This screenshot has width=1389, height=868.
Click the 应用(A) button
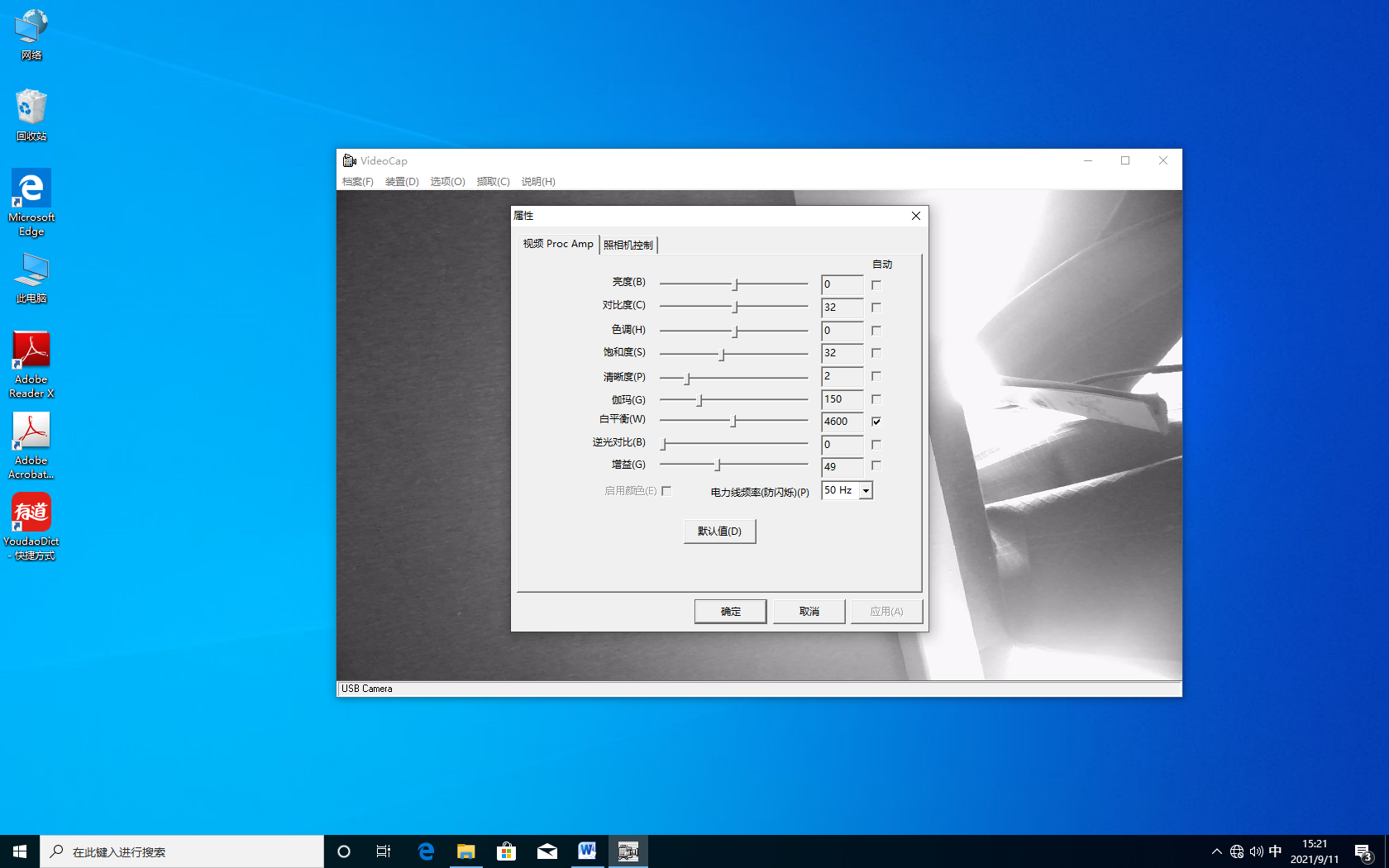coord(886,612)
